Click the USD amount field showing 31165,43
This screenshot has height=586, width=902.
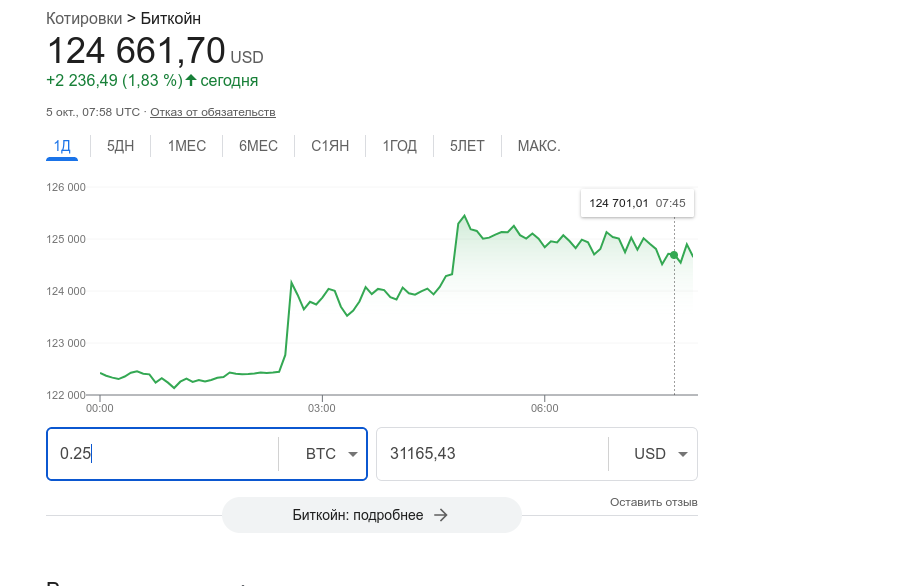click(x=490, y=454)
